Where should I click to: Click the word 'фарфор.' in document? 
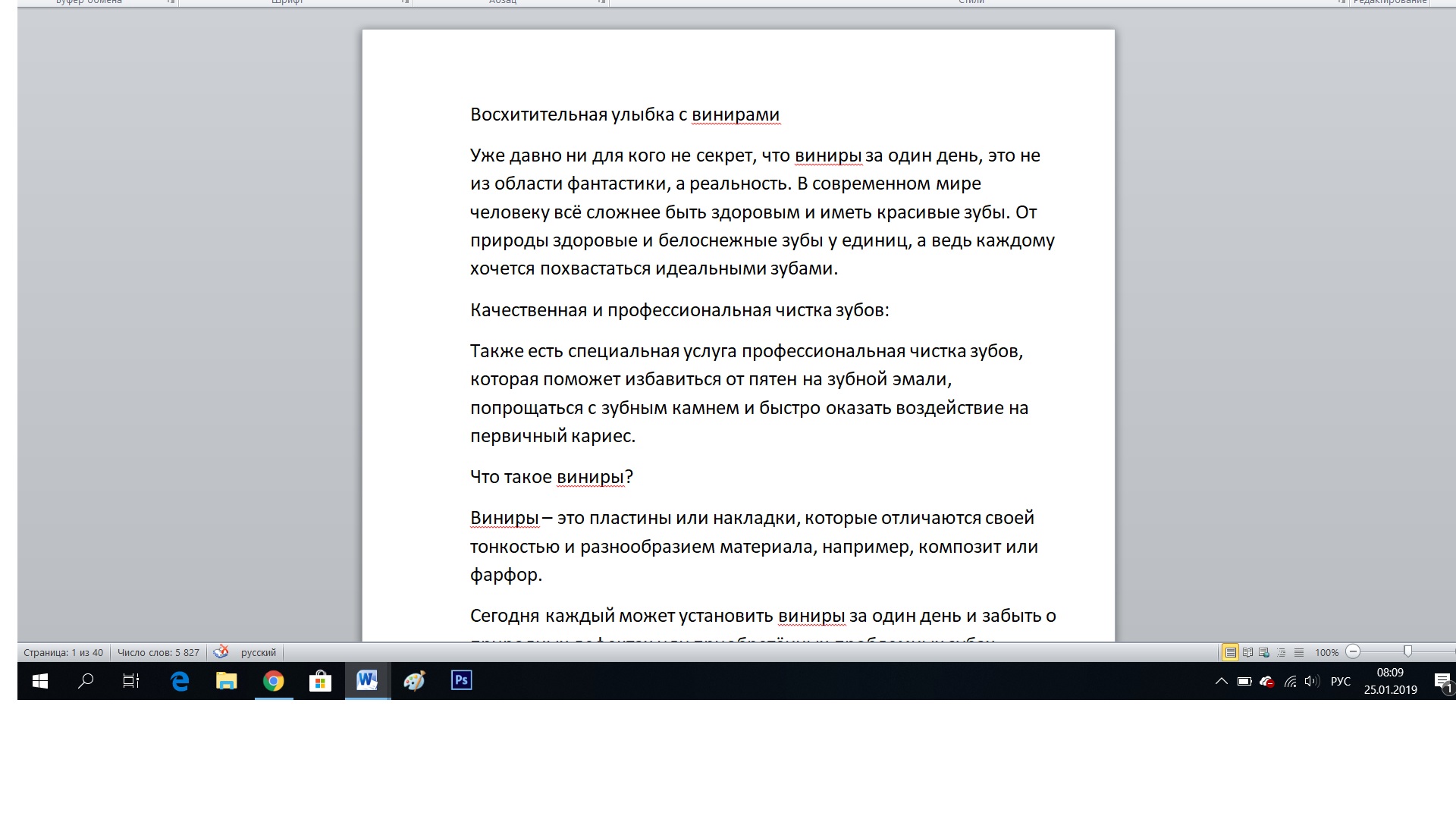[x=506, y=575]
